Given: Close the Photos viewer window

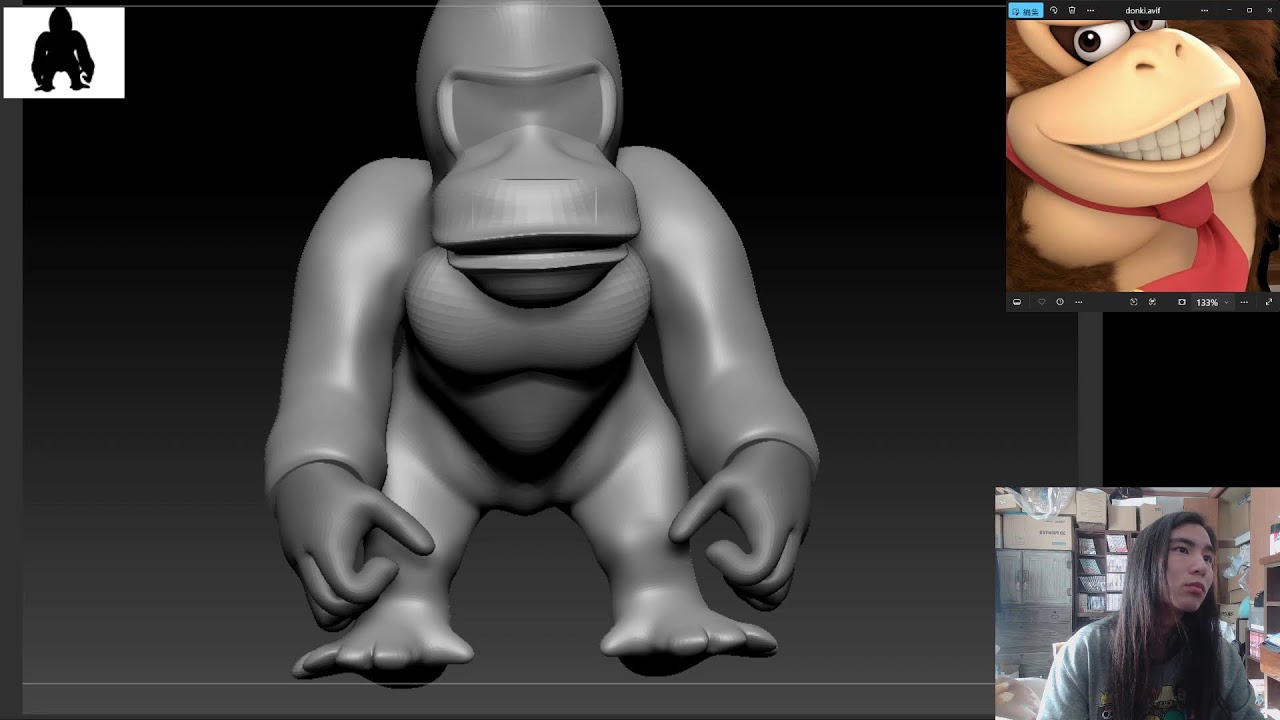Looking at the screenshot, I should coord(1270,10).
